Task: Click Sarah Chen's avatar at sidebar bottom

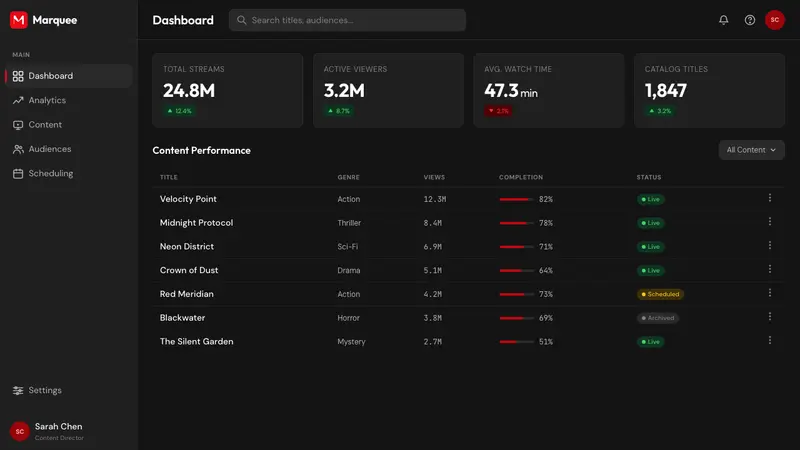Action: coord(19,432)
